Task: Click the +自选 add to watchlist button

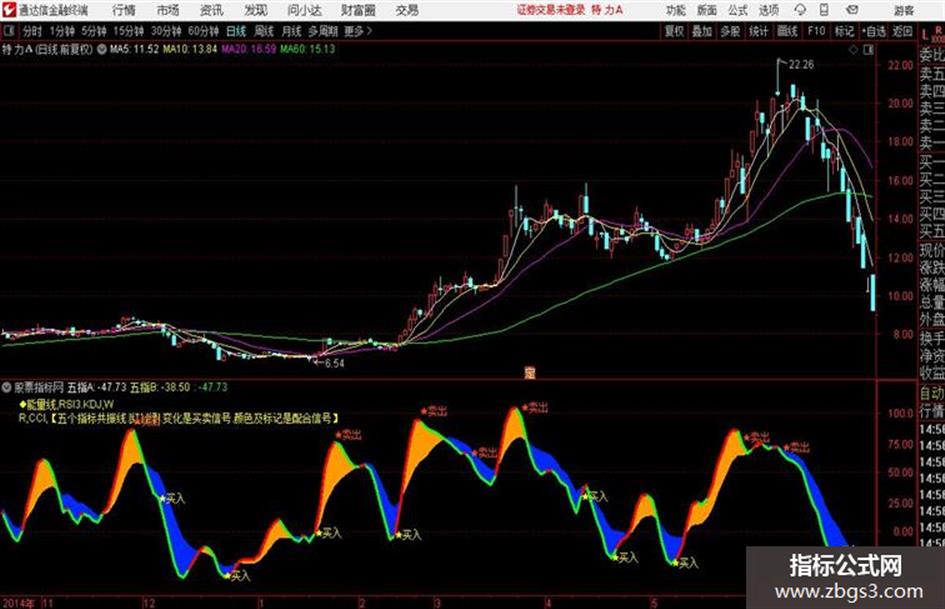Action: tap(873, 31)
